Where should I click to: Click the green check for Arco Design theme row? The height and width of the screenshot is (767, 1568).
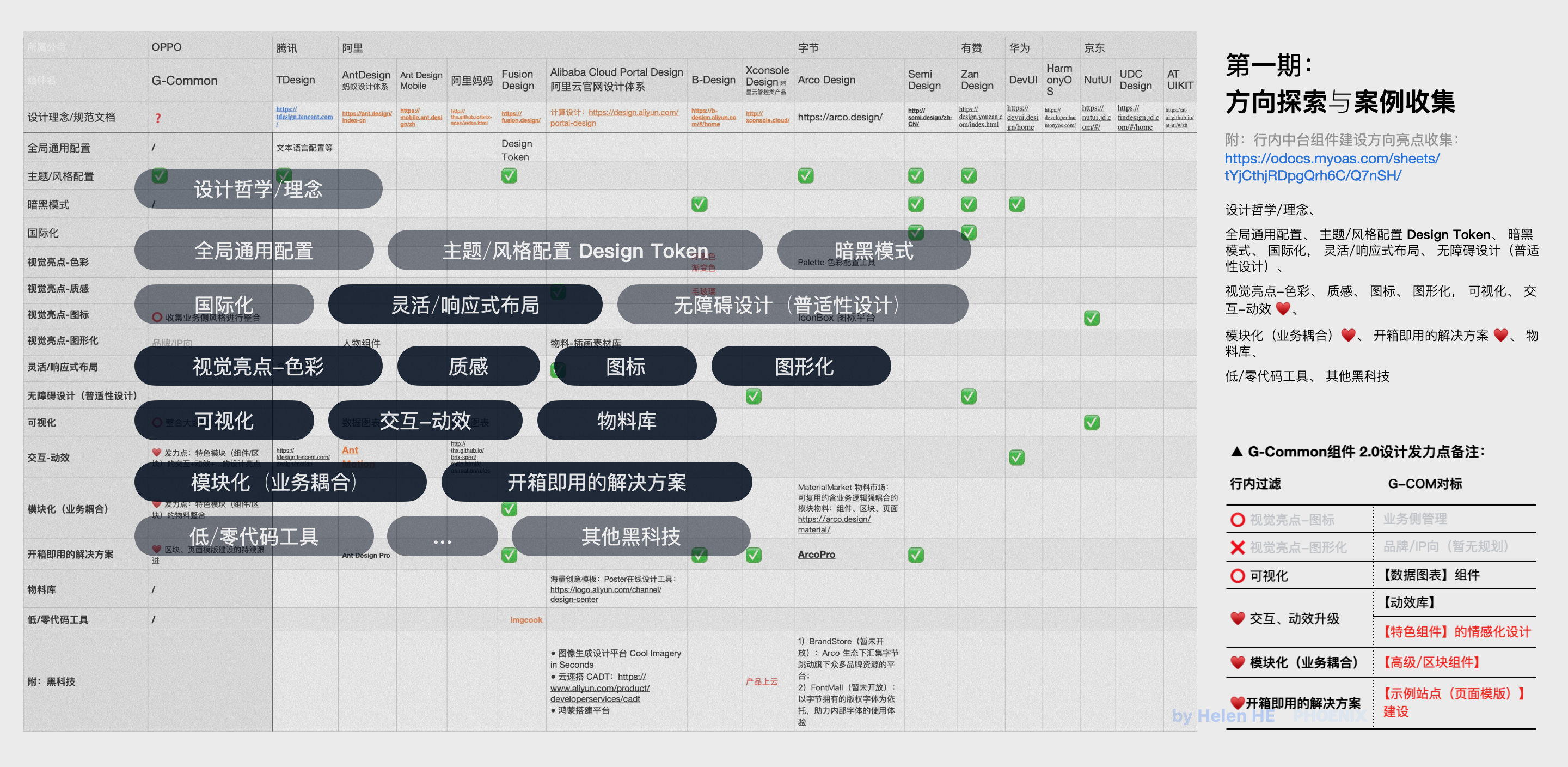805,175
